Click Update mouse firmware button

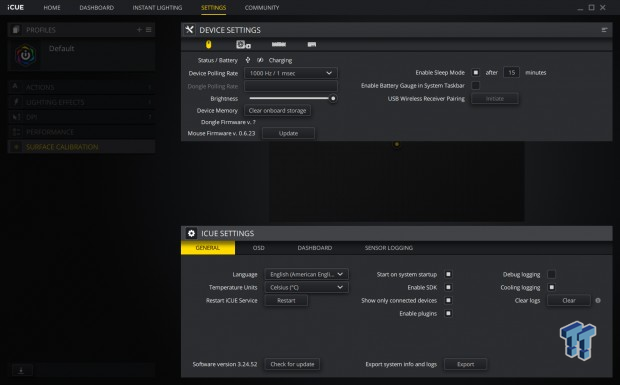288,133
